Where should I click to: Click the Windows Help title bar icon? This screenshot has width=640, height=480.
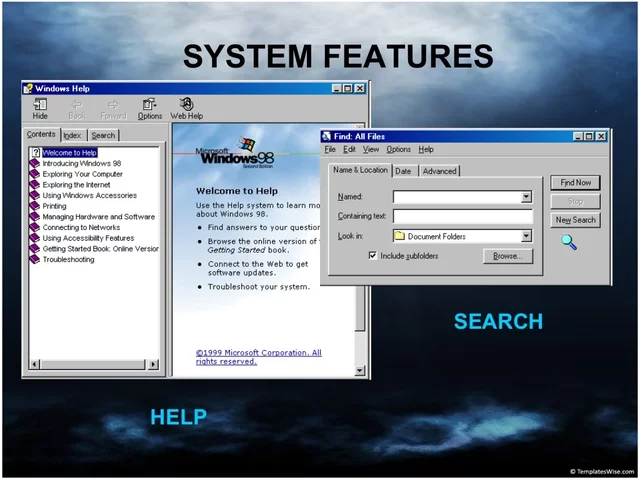28,89
